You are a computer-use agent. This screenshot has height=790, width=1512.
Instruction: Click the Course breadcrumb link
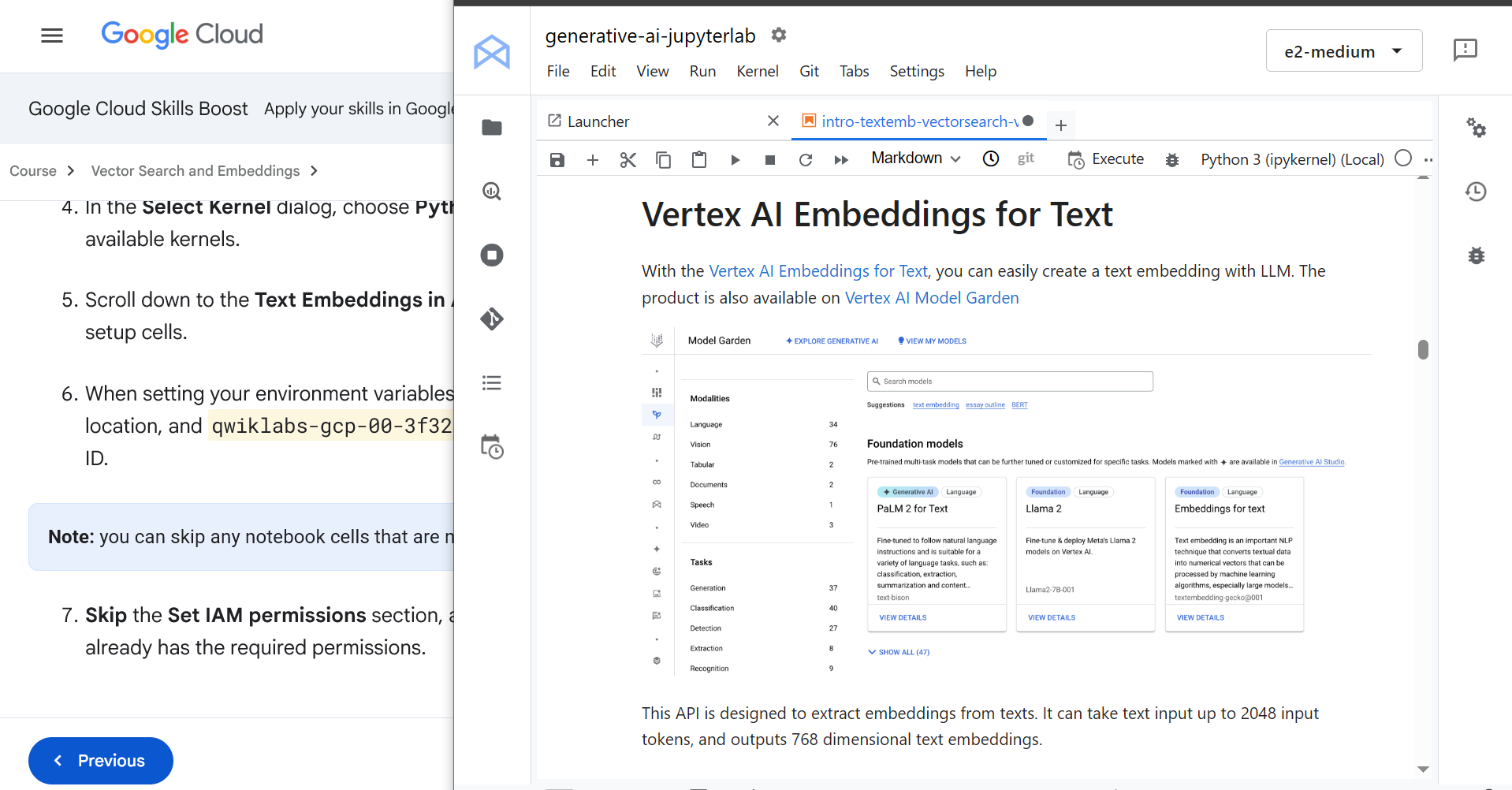coord(33,171)
